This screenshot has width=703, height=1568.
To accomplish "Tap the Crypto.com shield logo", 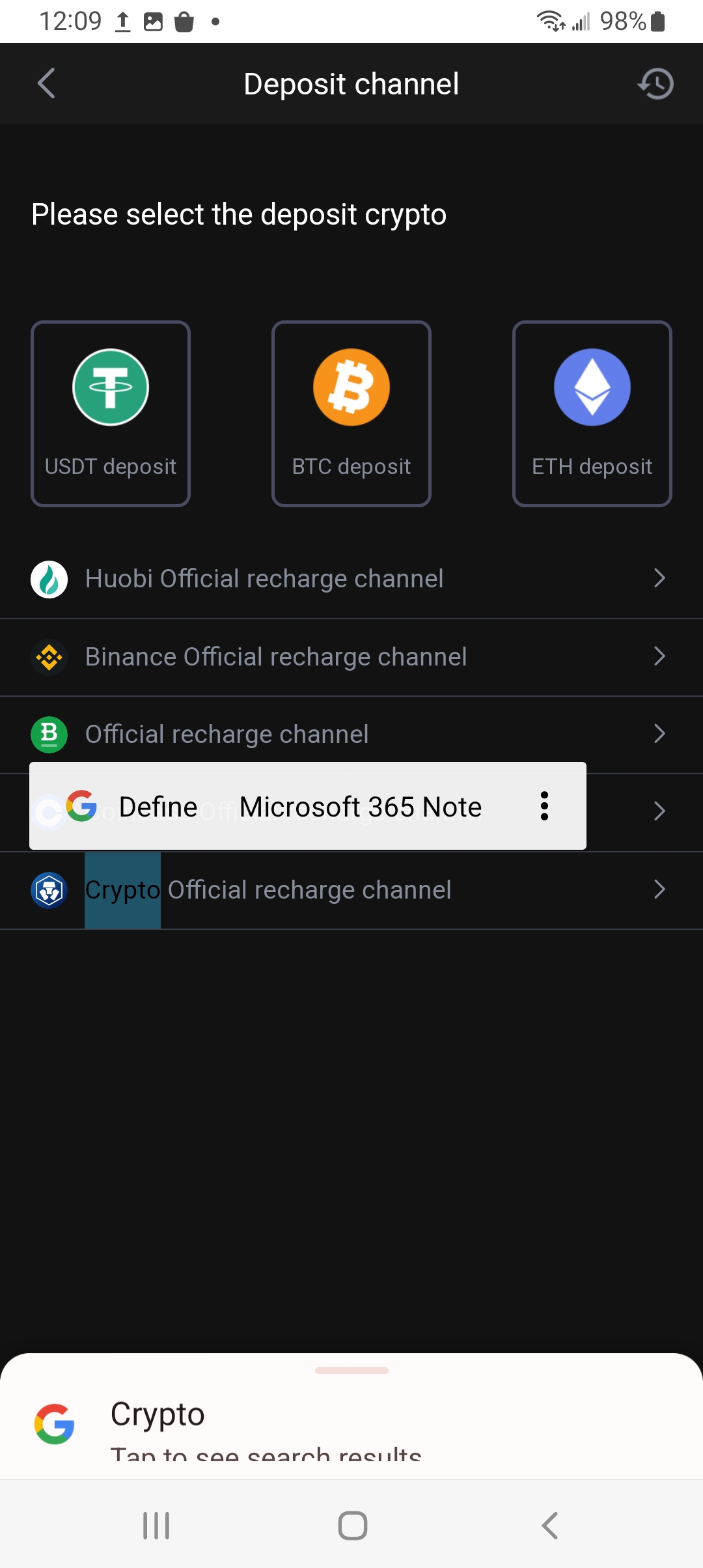I will 49,890.
